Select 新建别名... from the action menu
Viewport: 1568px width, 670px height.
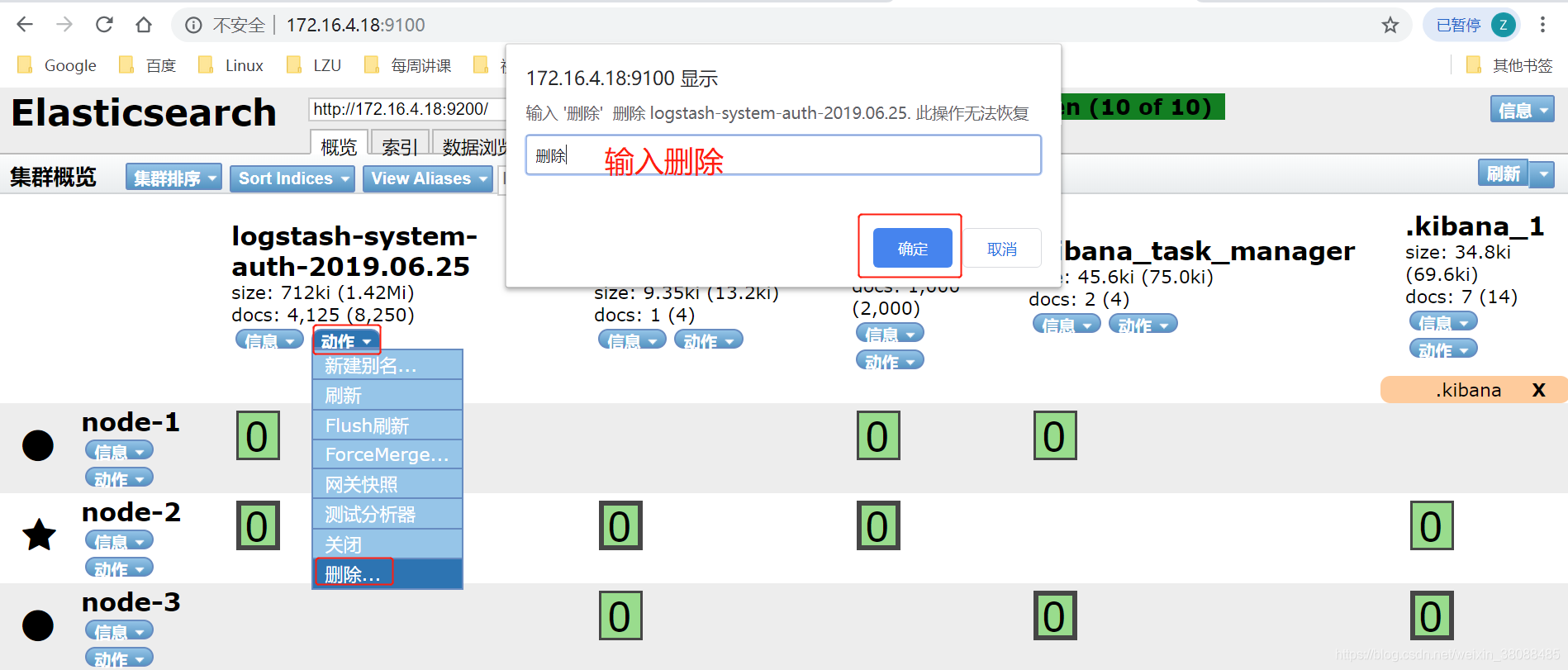coord(387,365)
